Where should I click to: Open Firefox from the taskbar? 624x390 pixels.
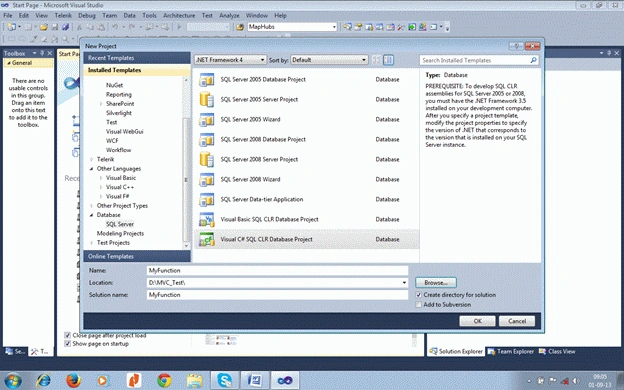73,381
